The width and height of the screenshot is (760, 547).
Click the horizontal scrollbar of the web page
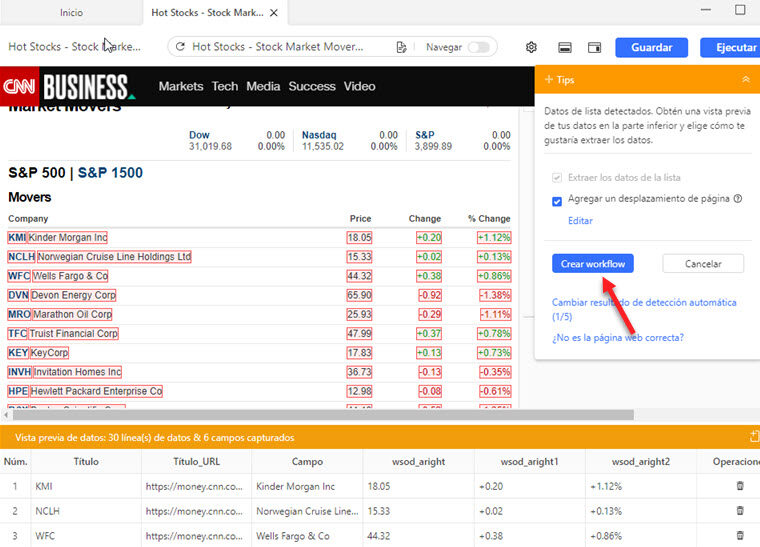320,414
